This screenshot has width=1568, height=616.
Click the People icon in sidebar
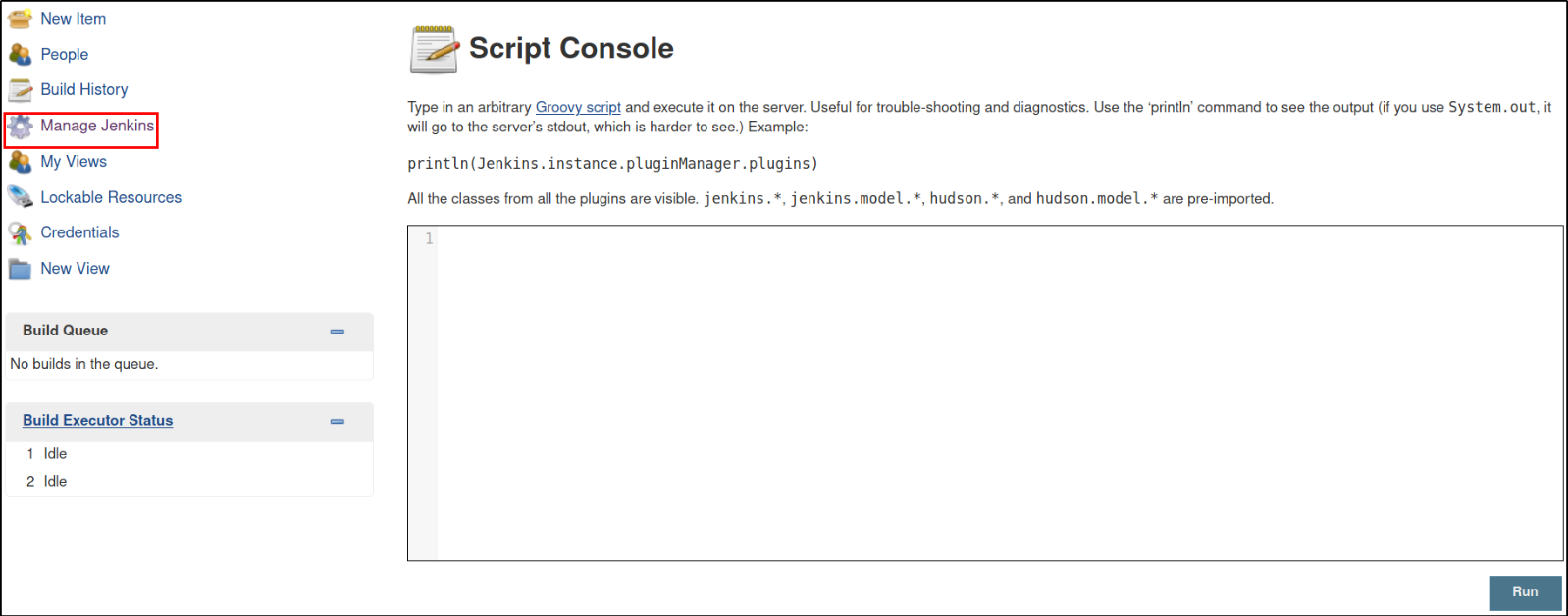pyautogui.click(x=20, y=54)
